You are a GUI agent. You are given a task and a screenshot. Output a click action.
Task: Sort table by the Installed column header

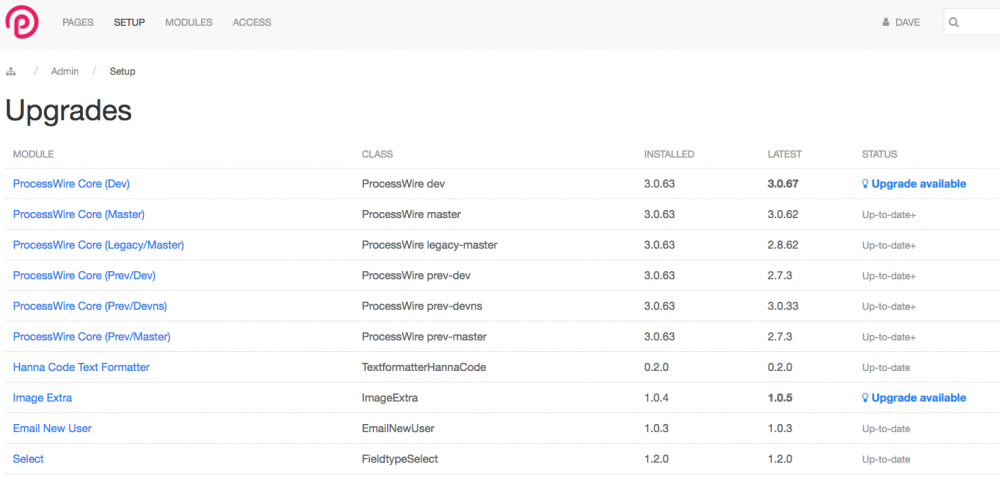click(x=668, y=154)
